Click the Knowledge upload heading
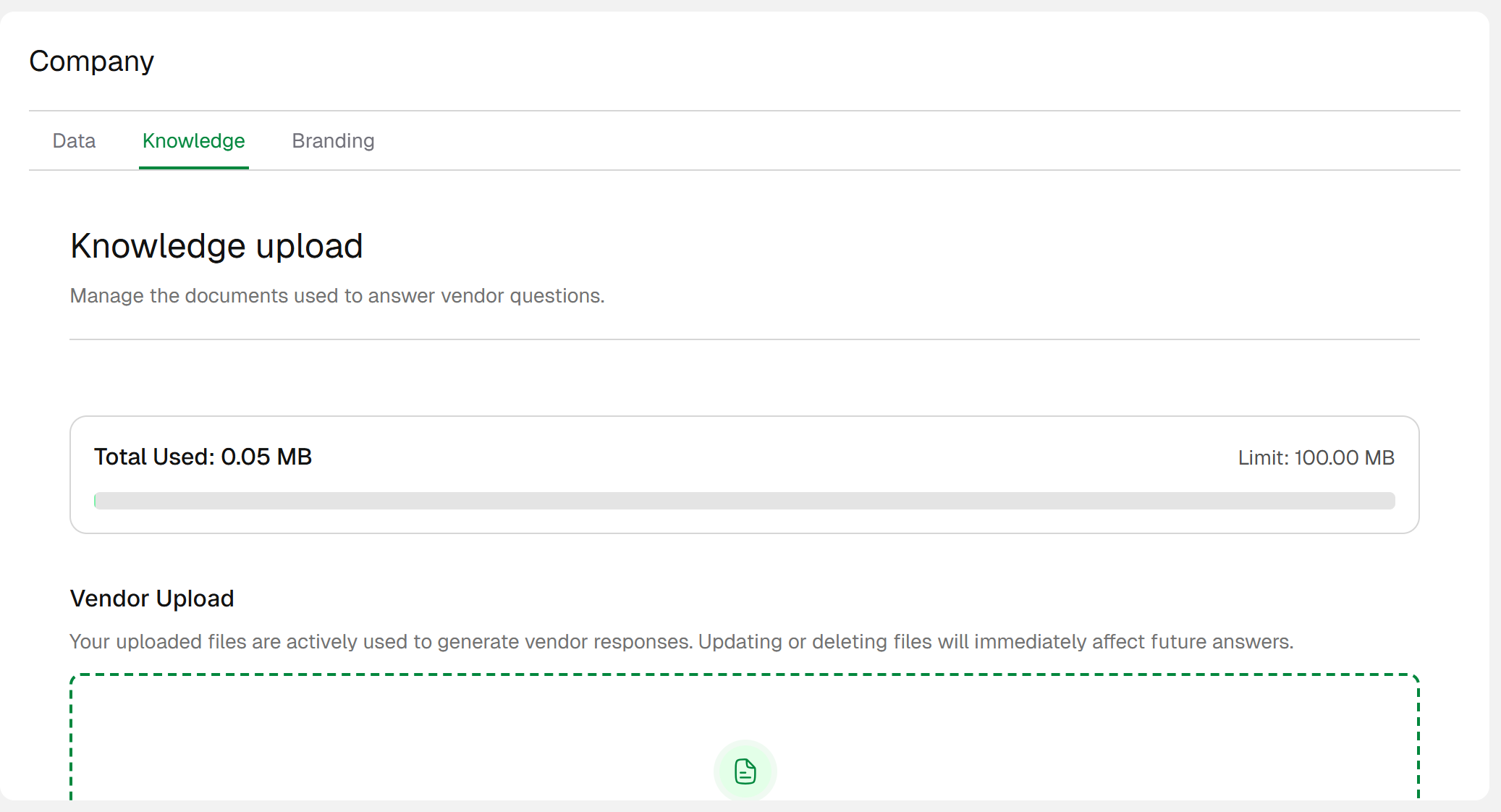This screenshot has width=1501, height=812. [x=216, y=246]
